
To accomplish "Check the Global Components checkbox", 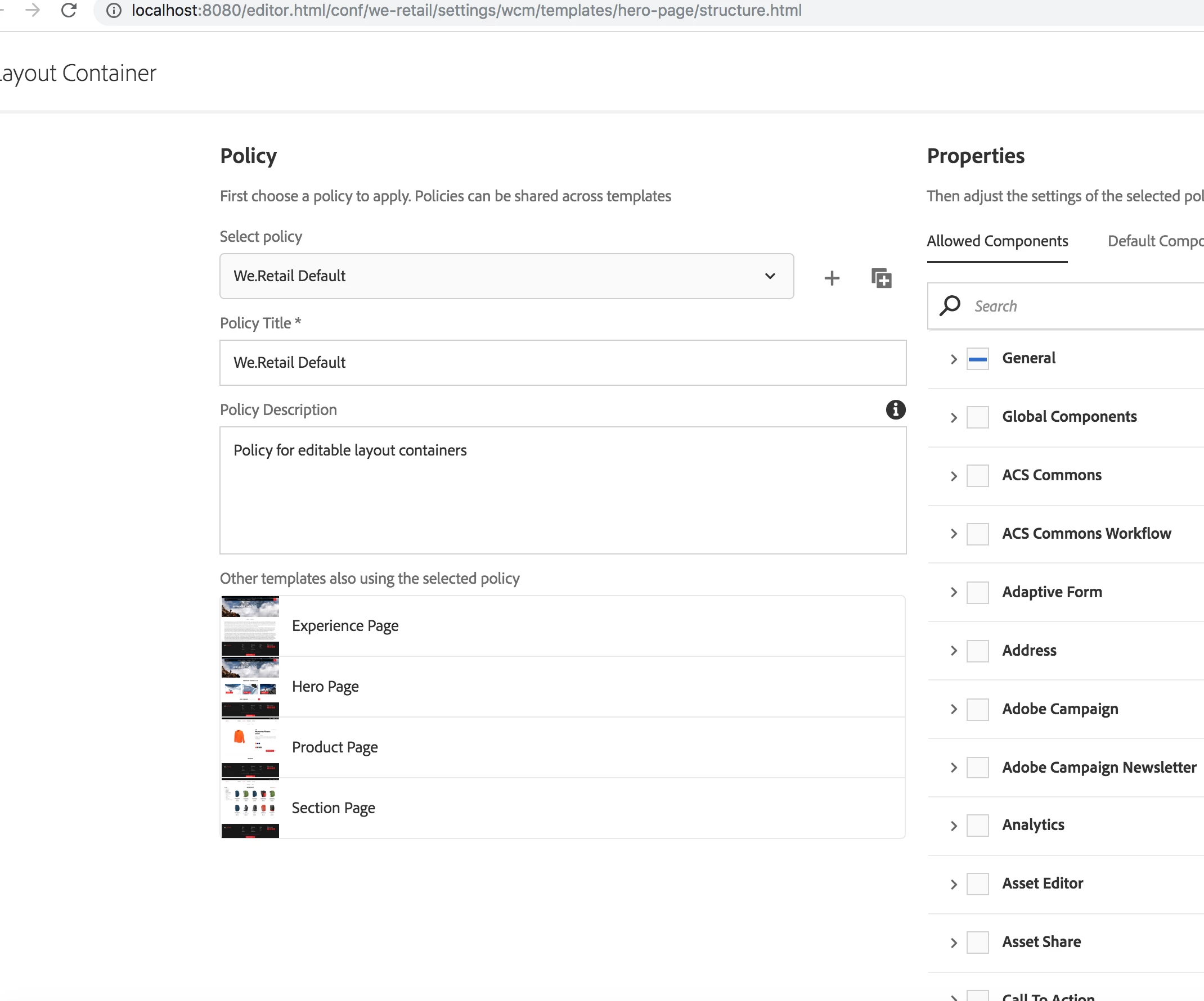I will [x=977, y=417].
